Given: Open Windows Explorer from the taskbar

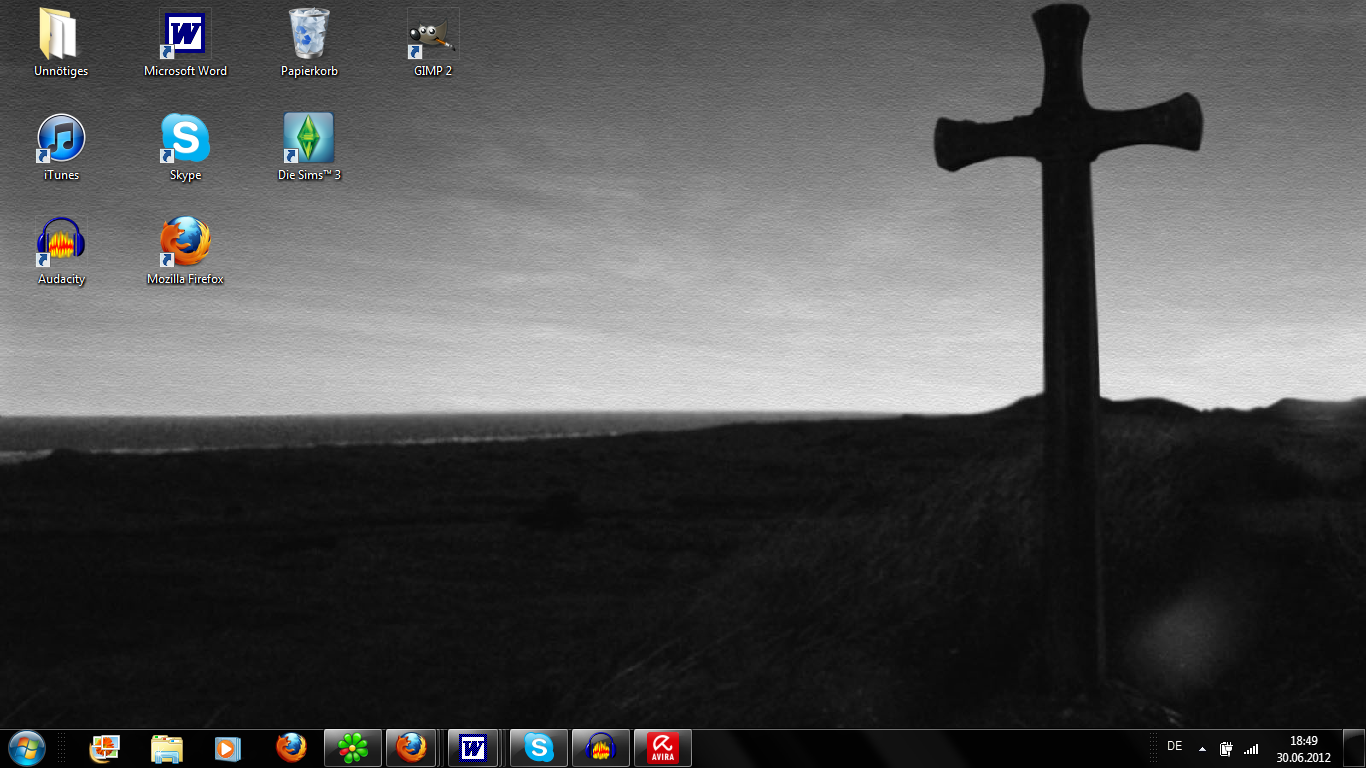Looking at the screenshot, I should click(167, 748).
